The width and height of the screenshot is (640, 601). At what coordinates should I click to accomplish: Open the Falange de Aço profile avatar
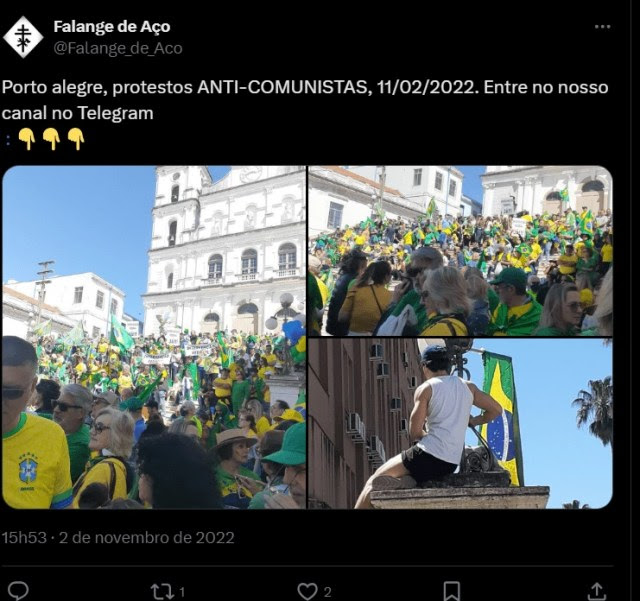pos(23,37)
